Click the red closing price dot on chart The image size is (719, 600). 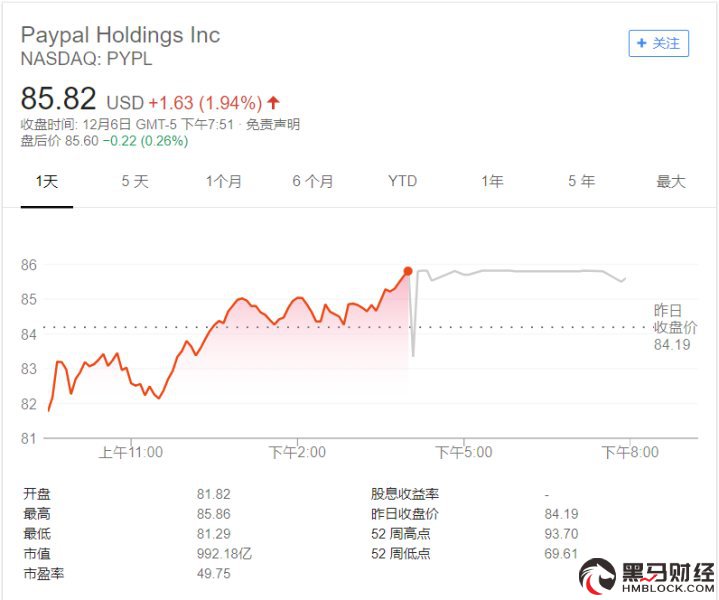point(408,271)
